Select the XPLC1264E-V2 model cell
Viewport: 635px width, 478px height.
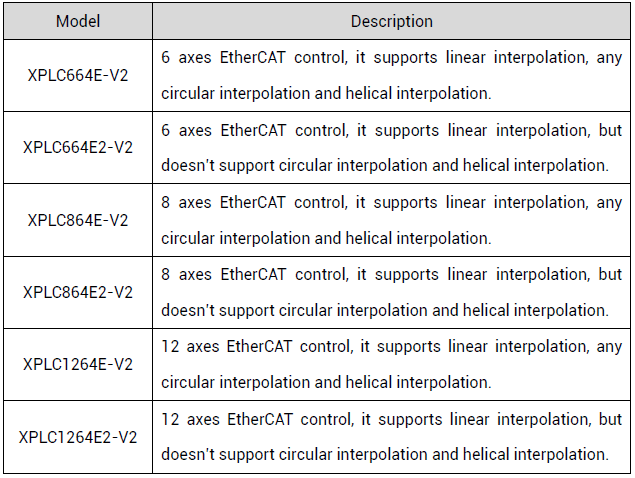pyautogui.click(x=78, y=364)
